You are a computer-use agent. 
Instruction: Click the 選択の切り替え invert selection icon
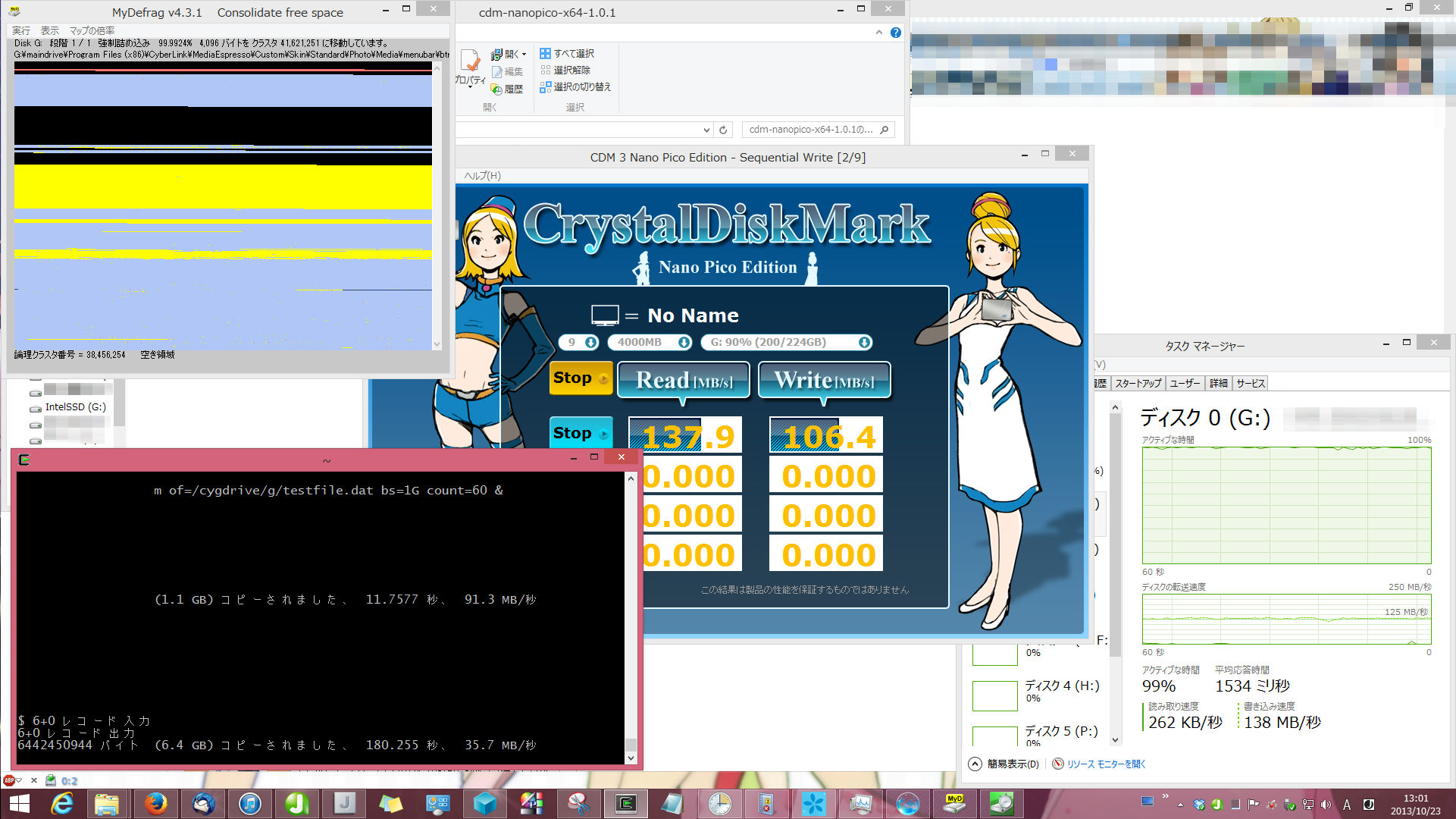[545, 87]
